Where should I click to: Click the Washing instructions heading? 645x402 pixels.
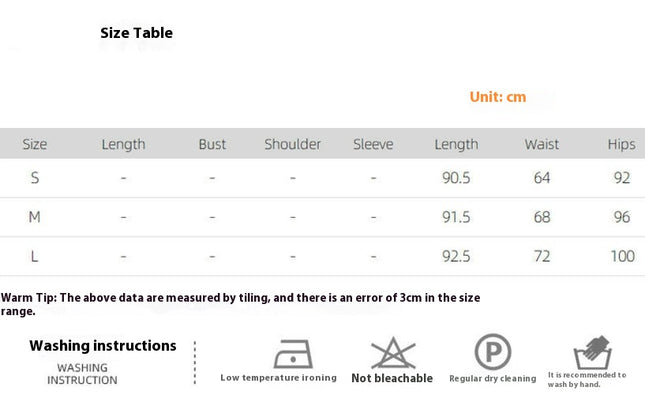pos(103,346)
